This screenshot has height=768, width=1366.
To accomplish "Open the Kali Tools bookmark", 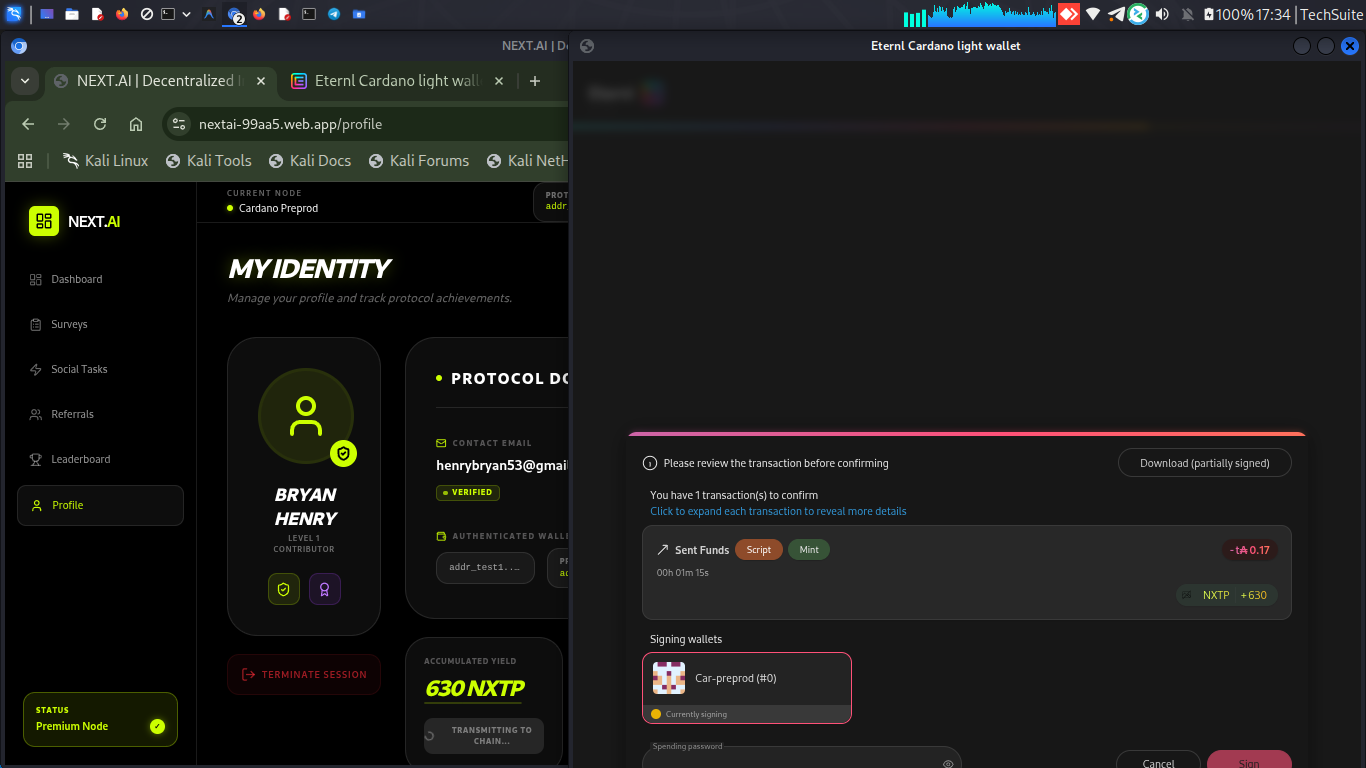I will 208,161.
